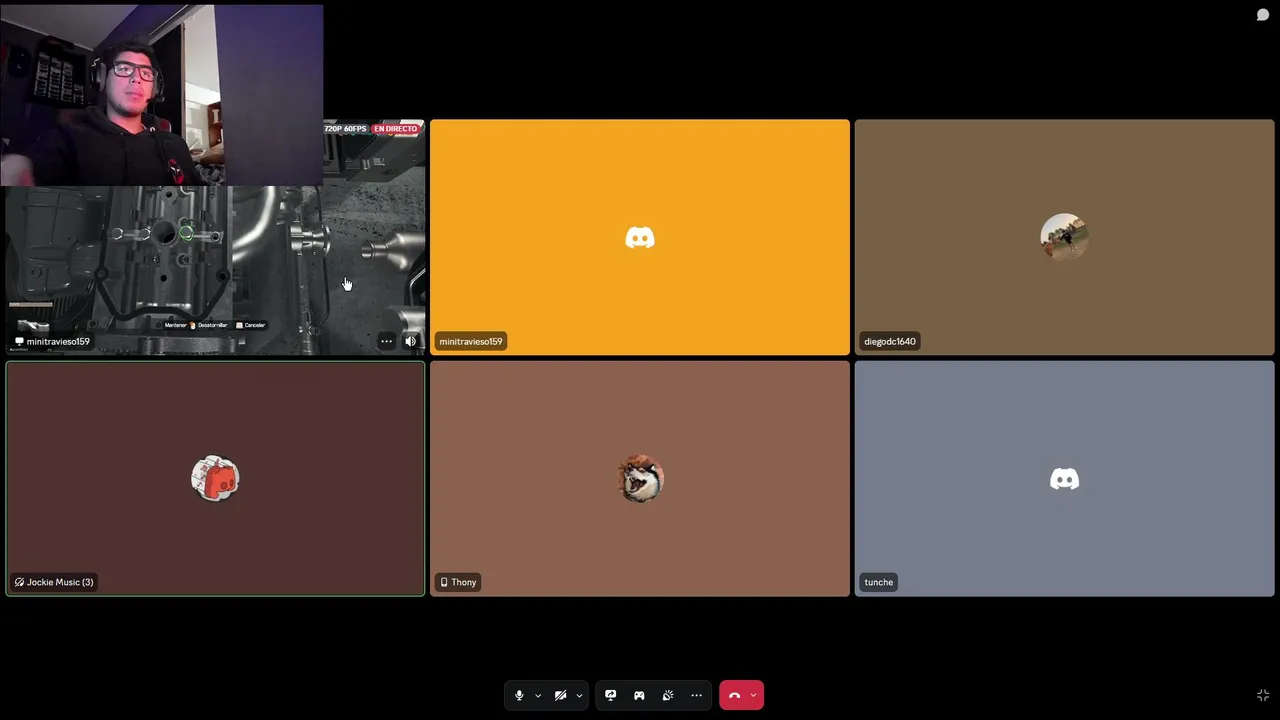Share your screen button

click(611, 695)
